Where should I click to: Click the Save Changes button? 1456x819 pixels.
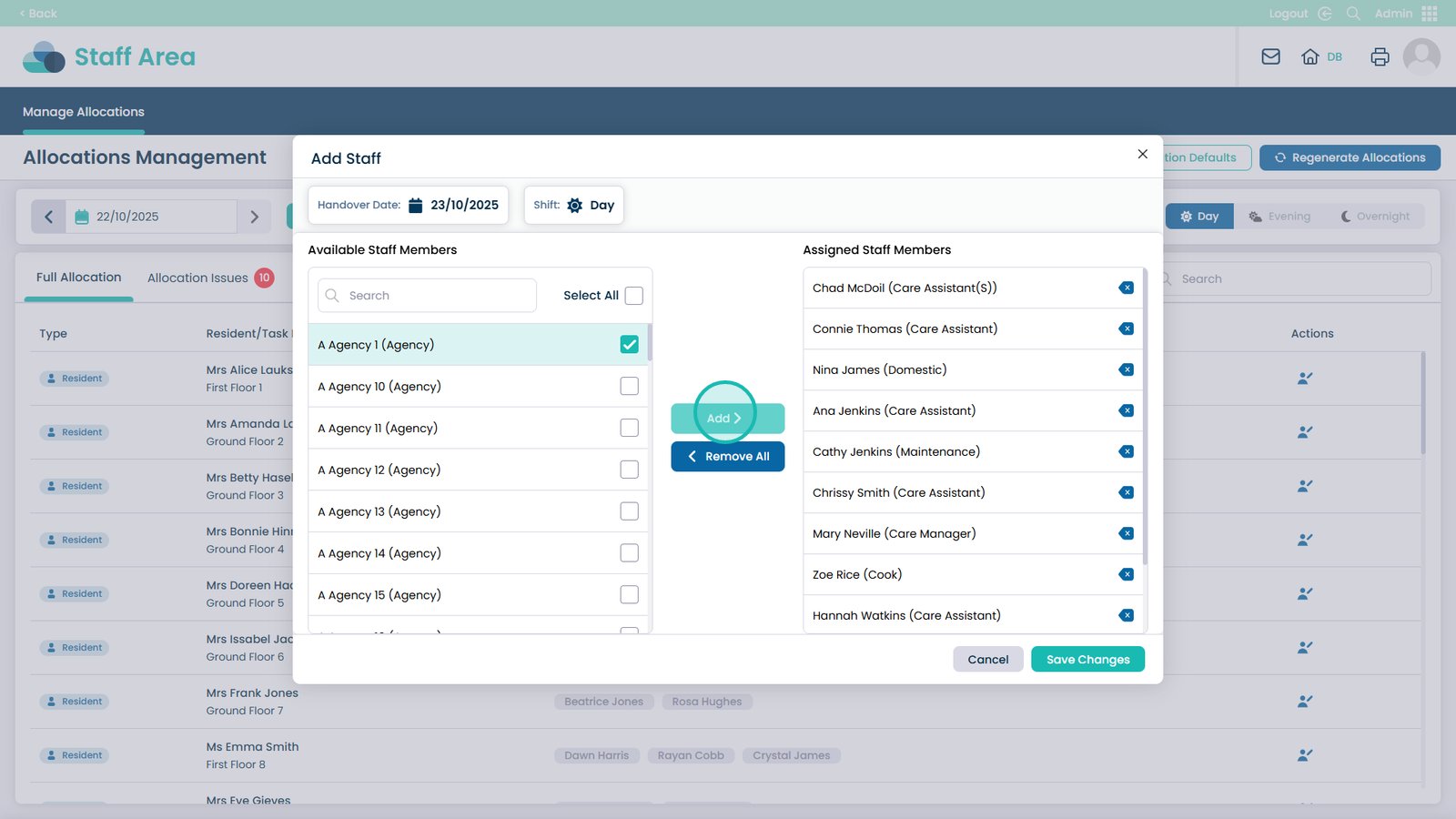pos(1087,660)
